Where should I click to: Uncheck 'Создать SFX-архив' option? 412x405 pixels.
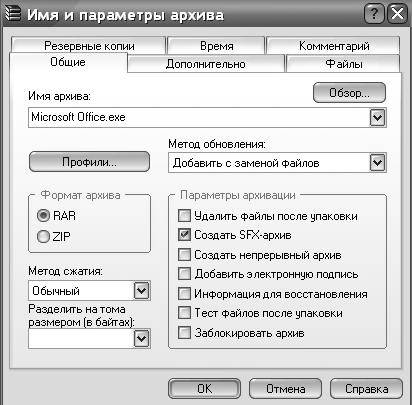pyautogui.click(x=184, y=235)
